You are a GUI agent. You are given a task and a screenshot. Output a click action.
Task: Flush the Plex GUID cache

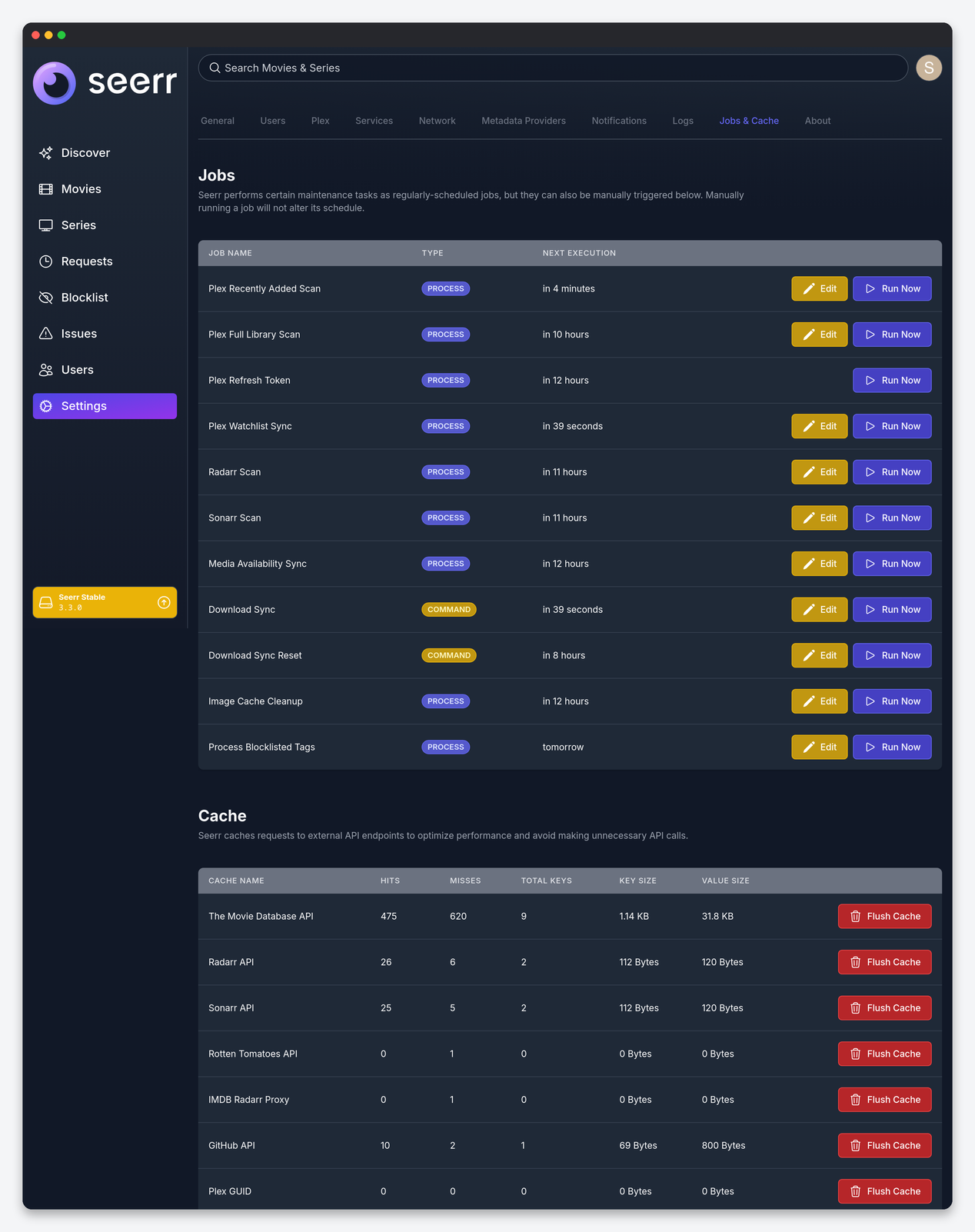coord(884,1191)
